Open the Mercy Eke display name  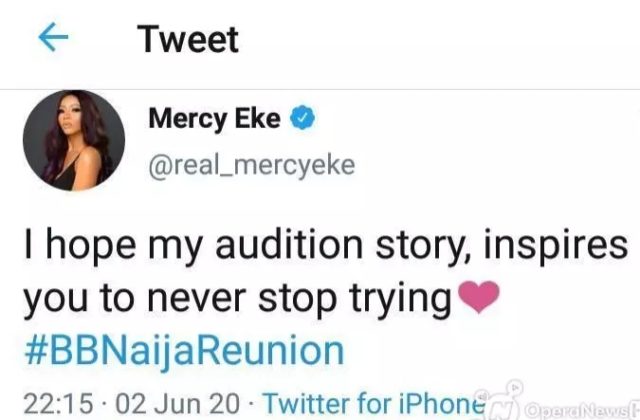pyautogui.click(x=215, y=121)
